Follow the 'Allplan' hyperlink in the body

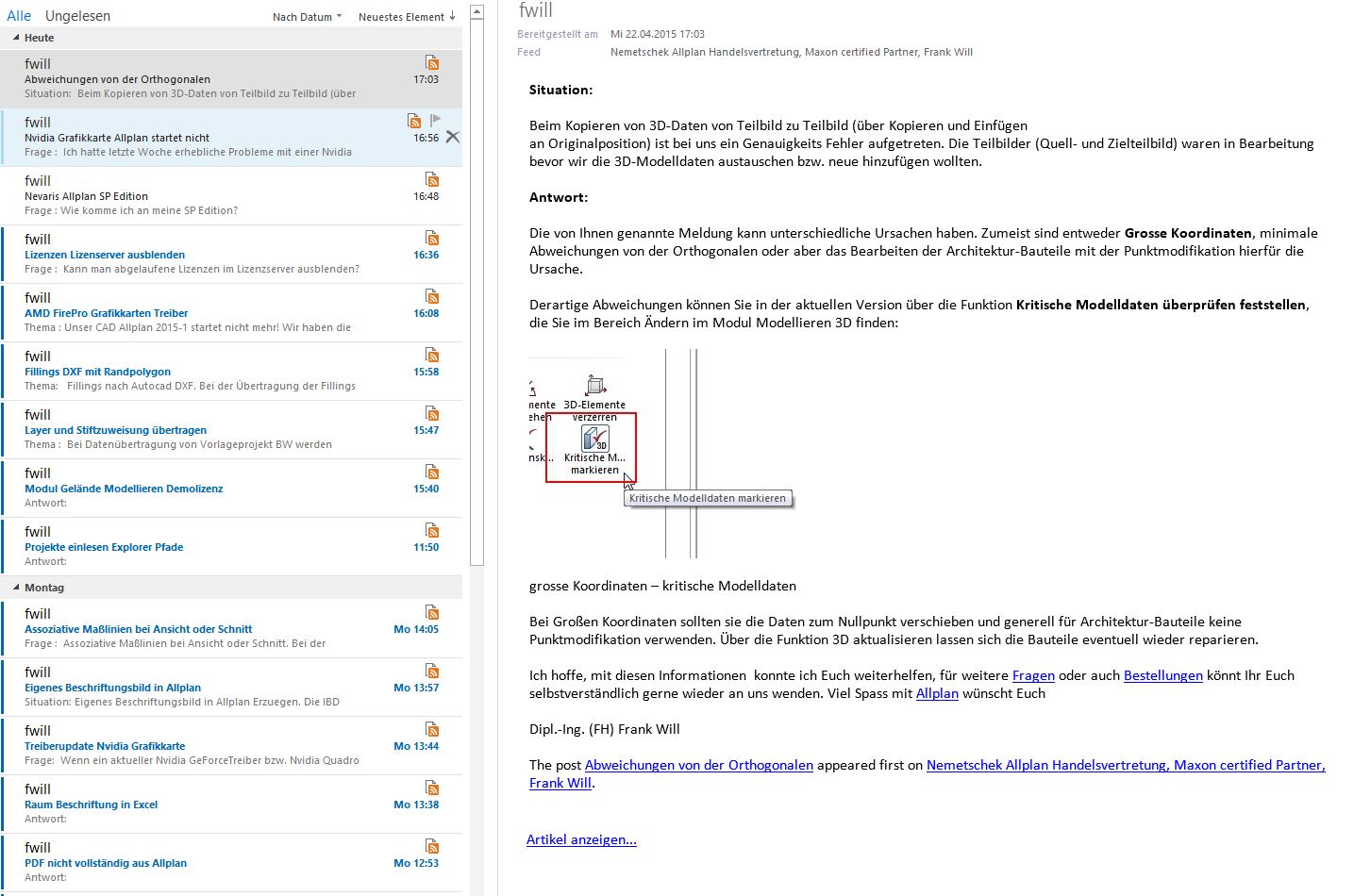pos(937,693)
